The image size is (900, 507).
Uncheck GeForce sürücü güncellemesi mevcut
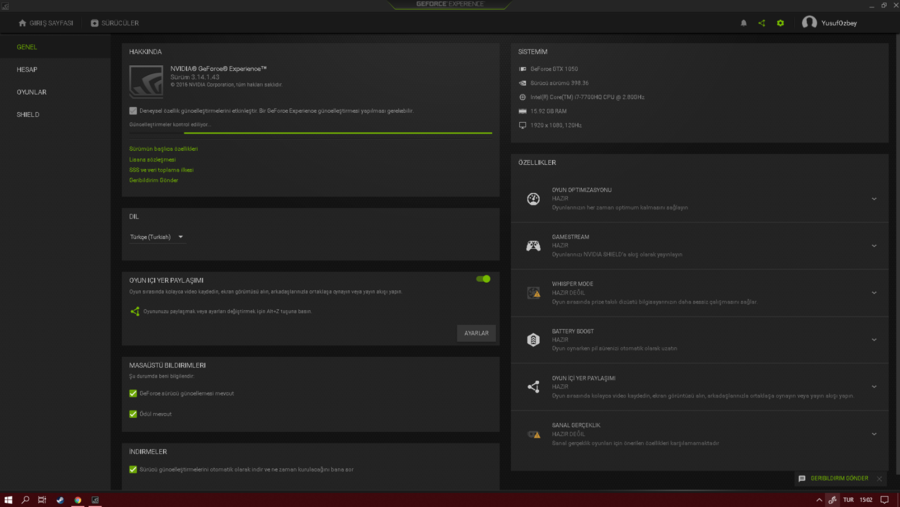[133, 393]
